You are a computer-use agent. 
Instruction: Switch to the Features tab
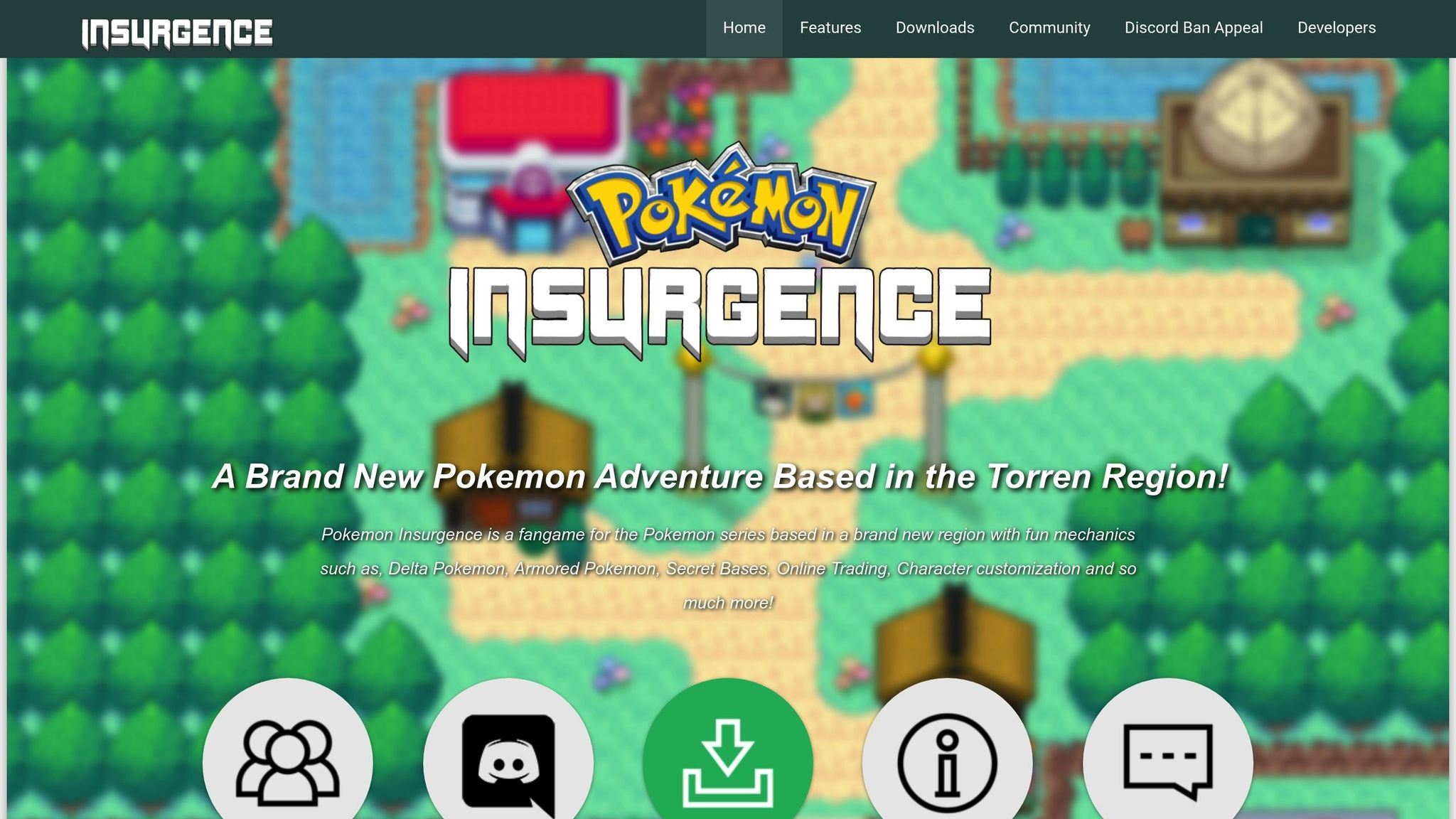click(830, 28)
